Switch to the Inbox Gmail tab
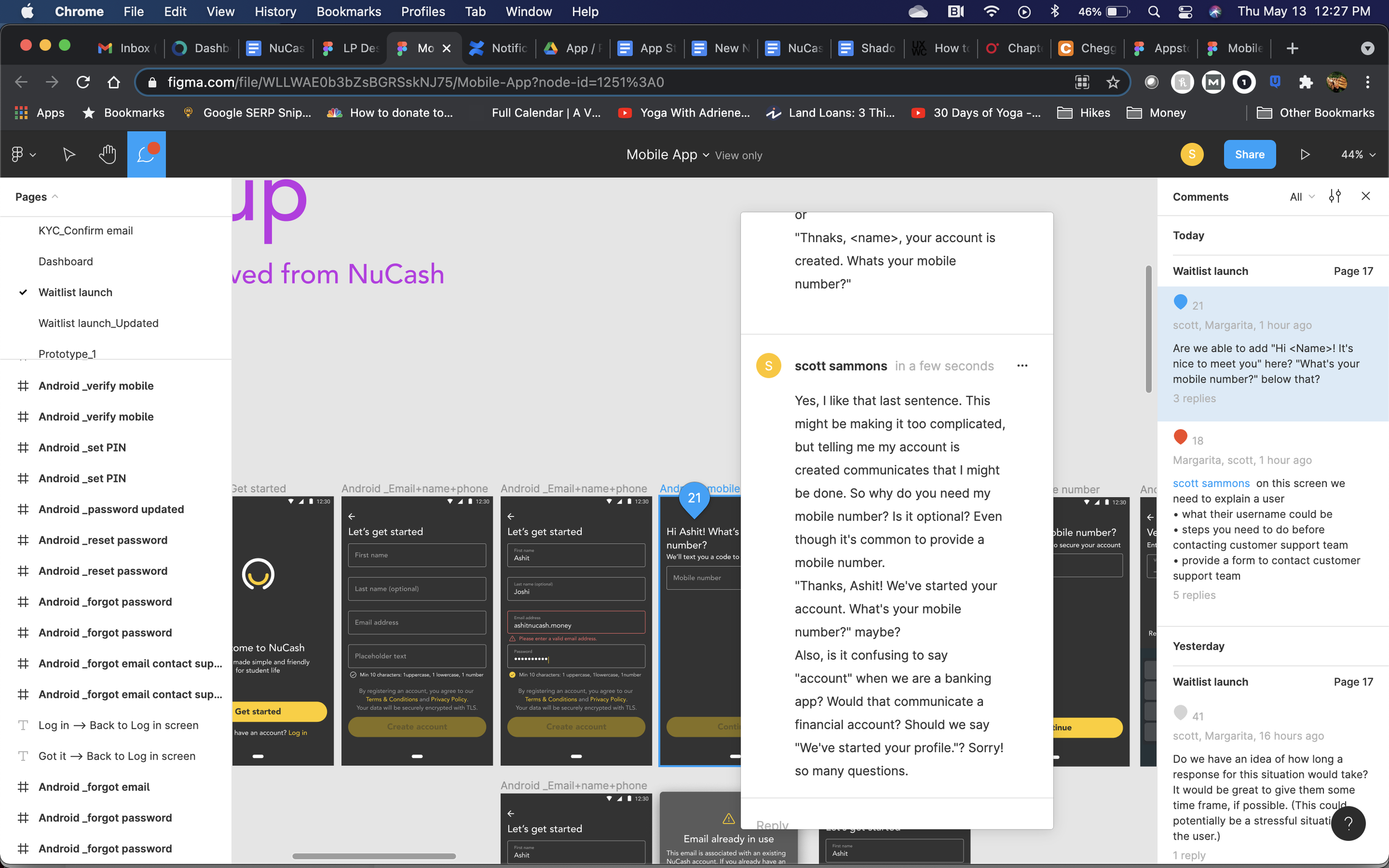1389x868 pixels. click(x=126, y=48)
